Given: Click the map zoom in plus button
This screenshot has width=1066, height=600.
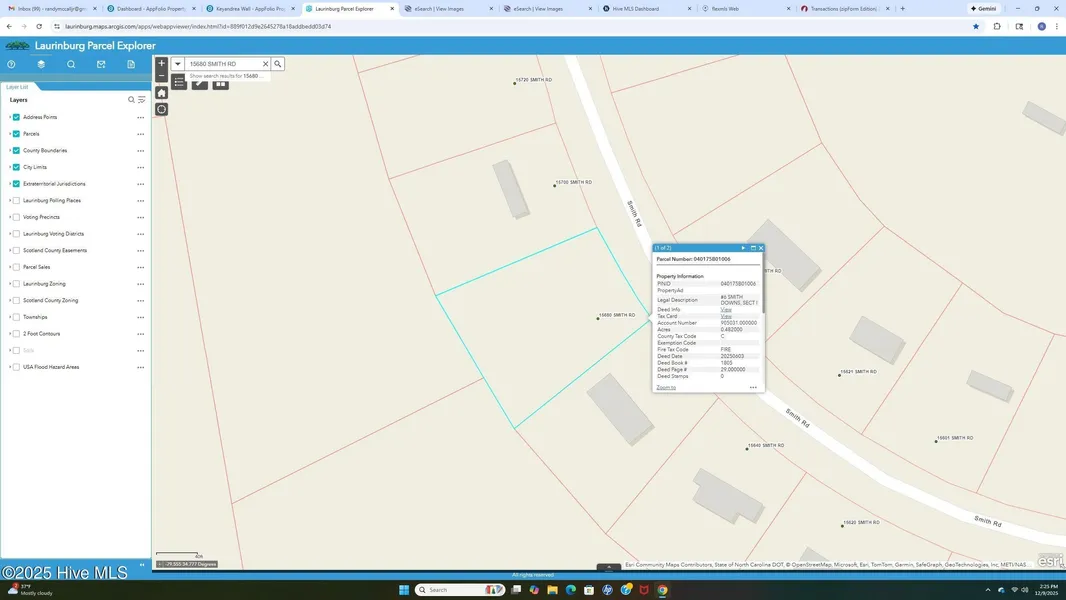Looking at the screenshot, I should (x=161, y=63).
